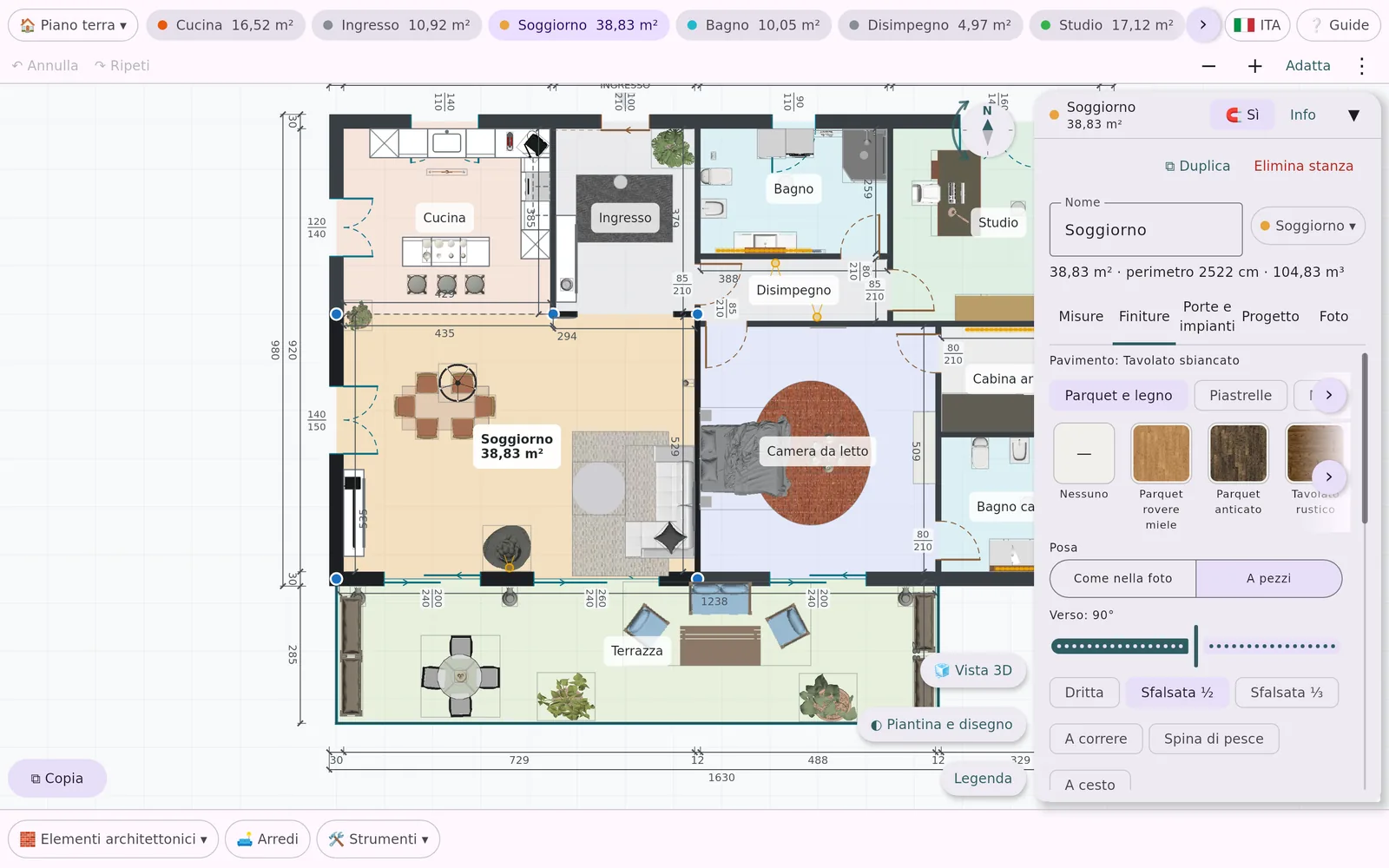Select Spina di pesce pattern

(x=1213, y=739)
